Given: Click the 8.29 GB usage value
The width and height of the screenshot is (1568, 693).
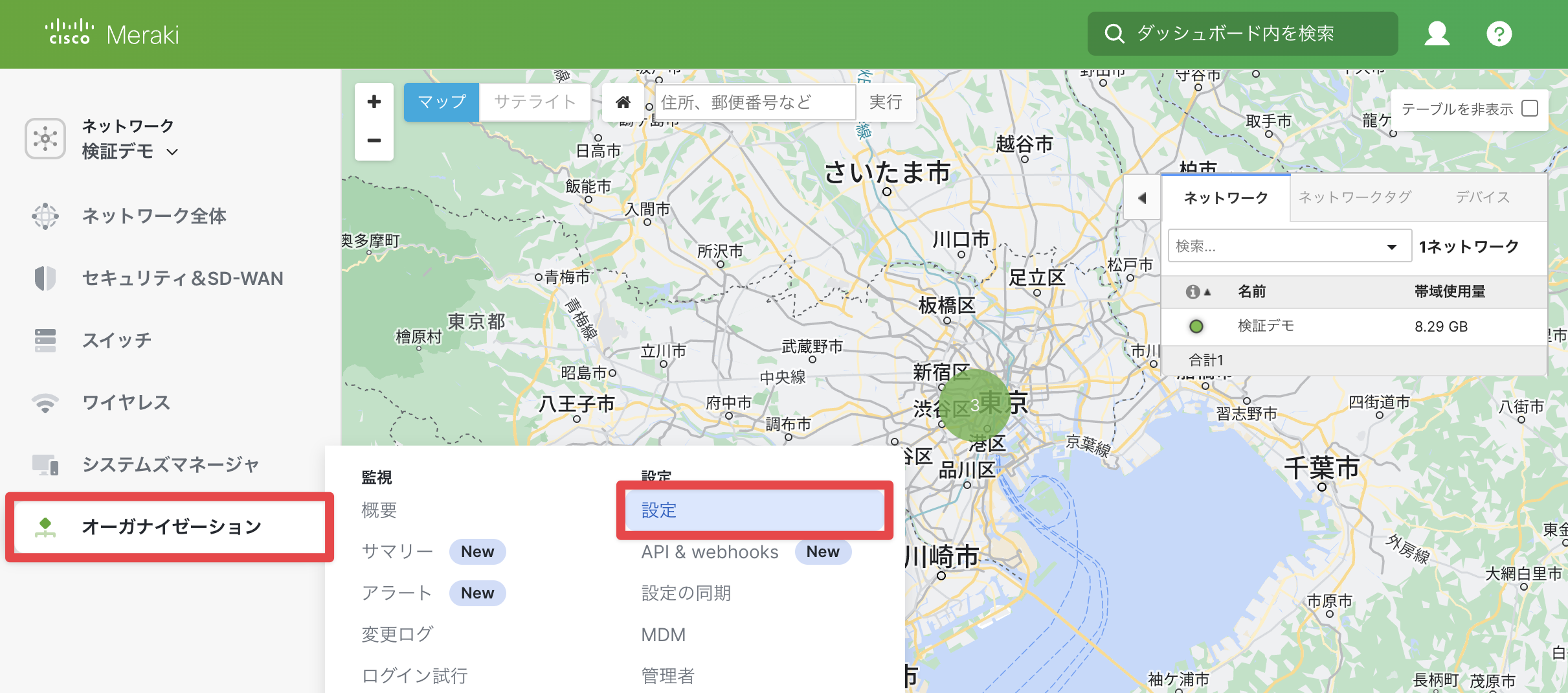Looking at the screenshot, I should tap(1440, 326).
